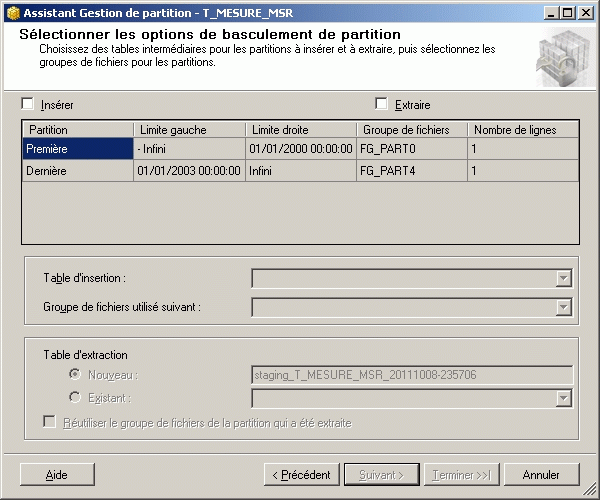Screen dimensions: 600x500
Task: Toggle Réutiliser le groupe de fichiers checkbox
Action: (50, 423)
